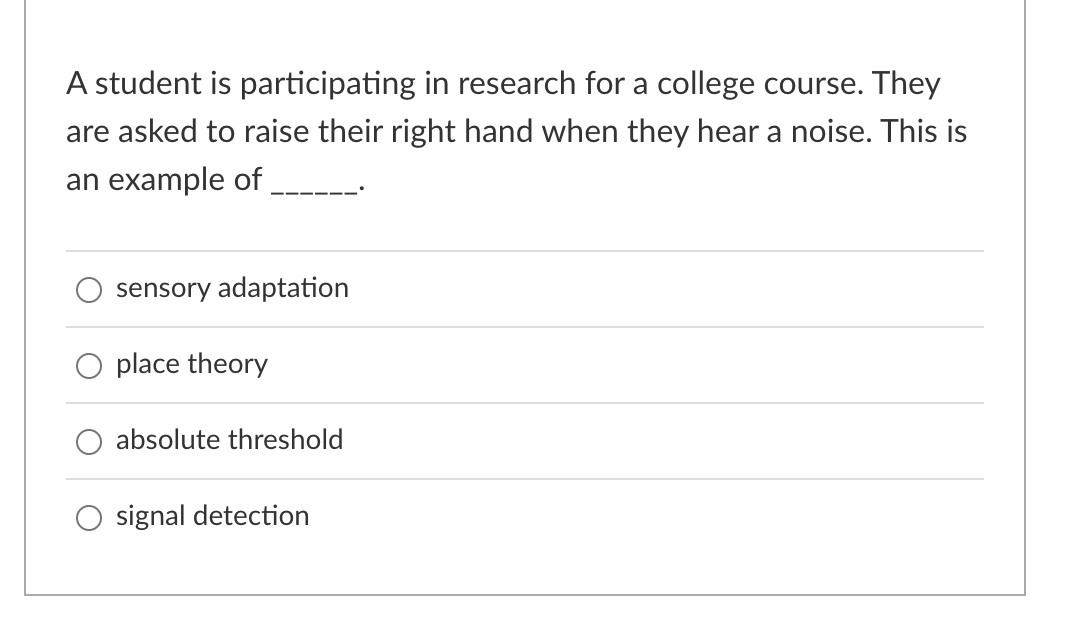This screenshot has height=632, width=1090.
Task: Select the 'sensory adaptation' radio button
Action: click(x=89, y=290)
